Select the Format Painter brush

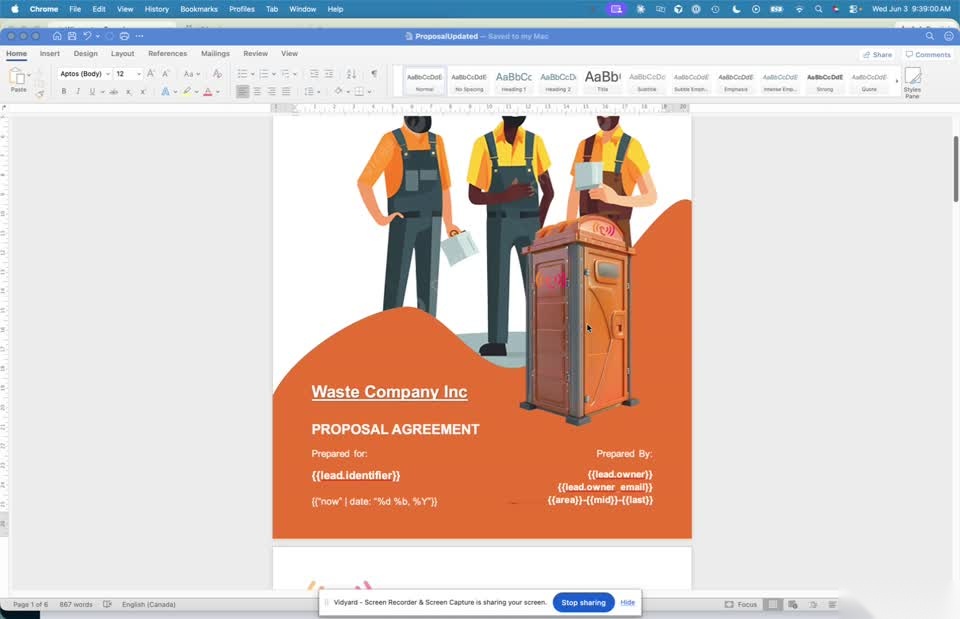click(x=40, y=94)
